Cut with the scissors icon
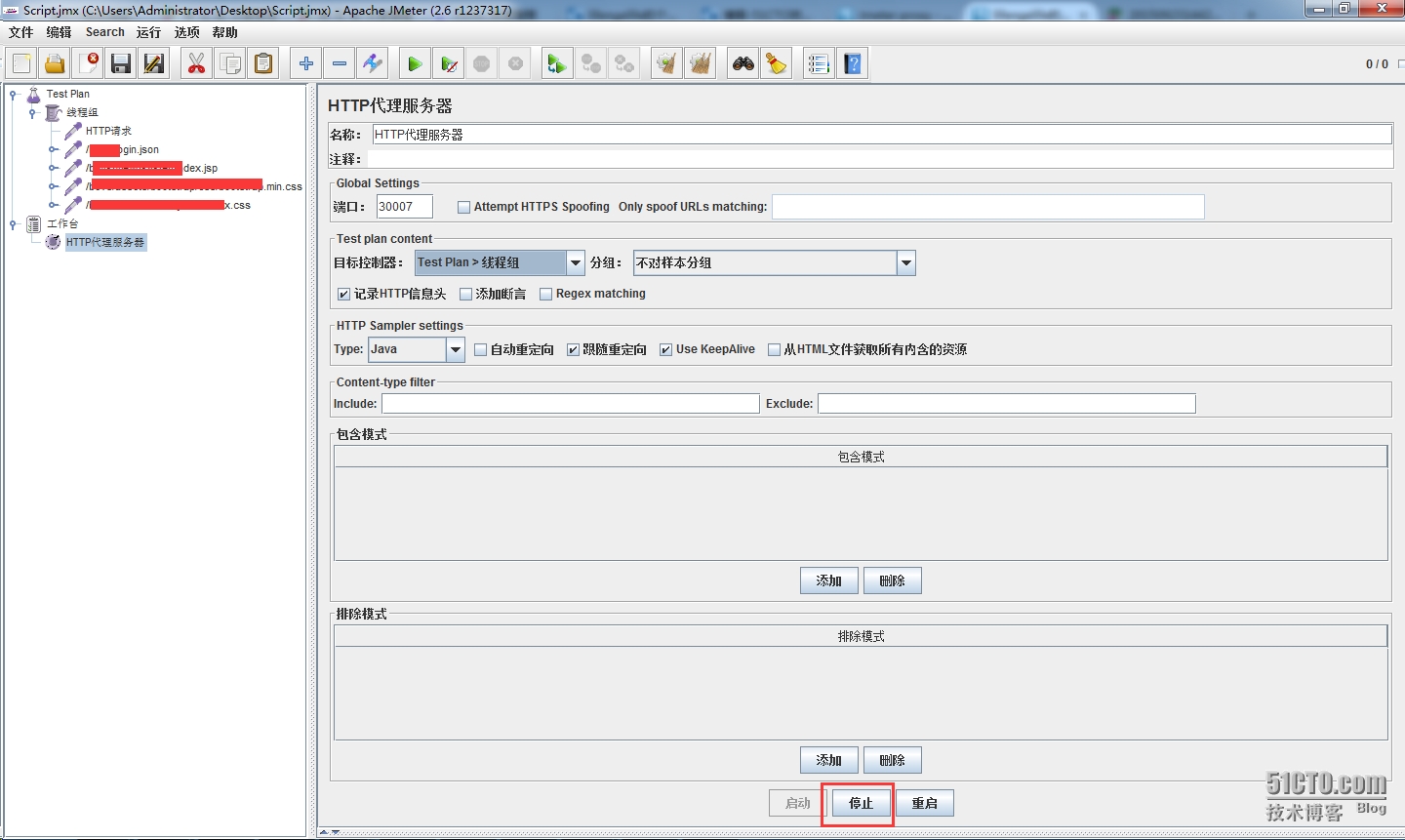The width and height of the screenshot is (1405, 840). coord(197,64)
